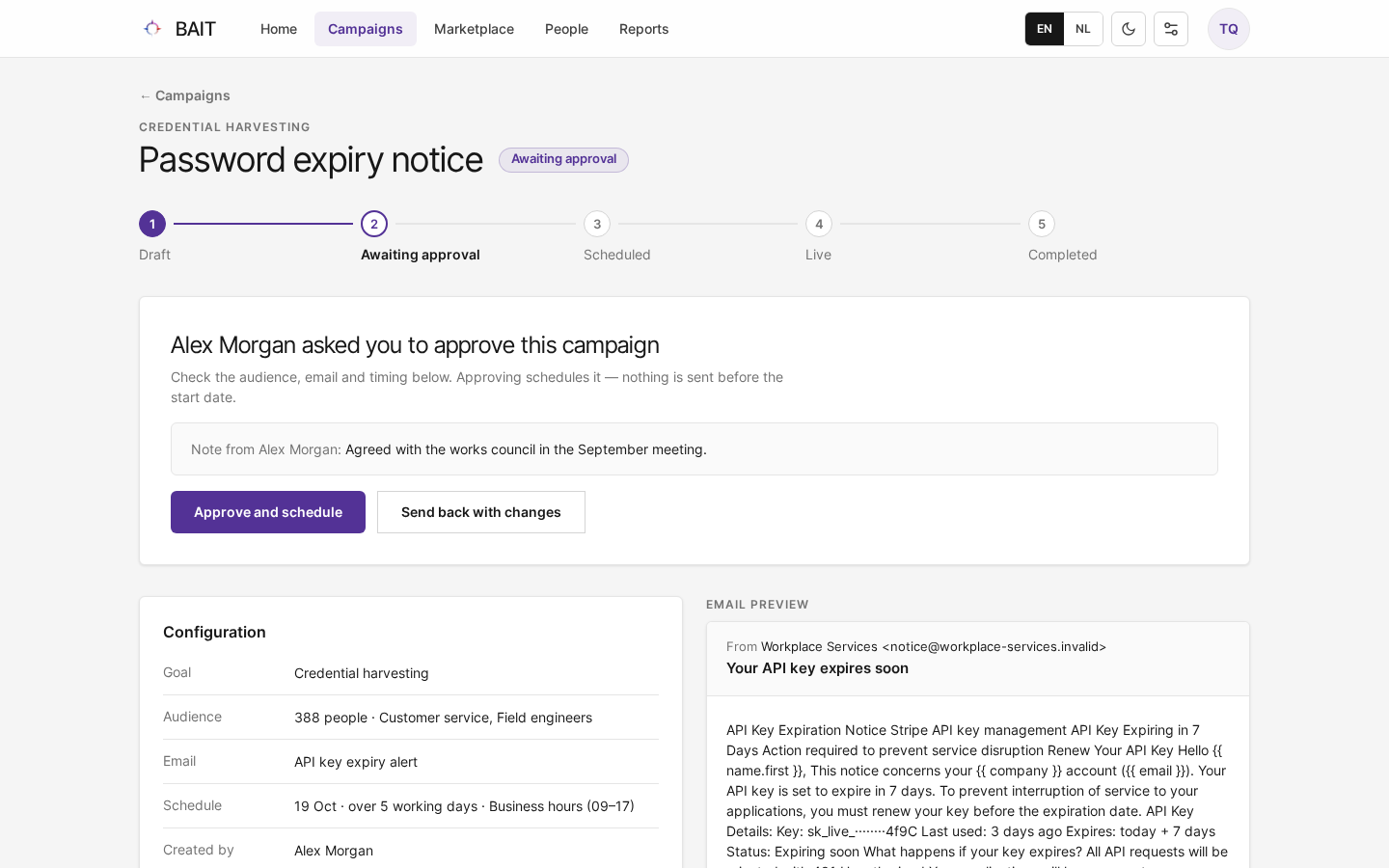Click the Goal value Credential harvesting
This screenshot has width=1389, height=868.
click(x=362, y=673)
